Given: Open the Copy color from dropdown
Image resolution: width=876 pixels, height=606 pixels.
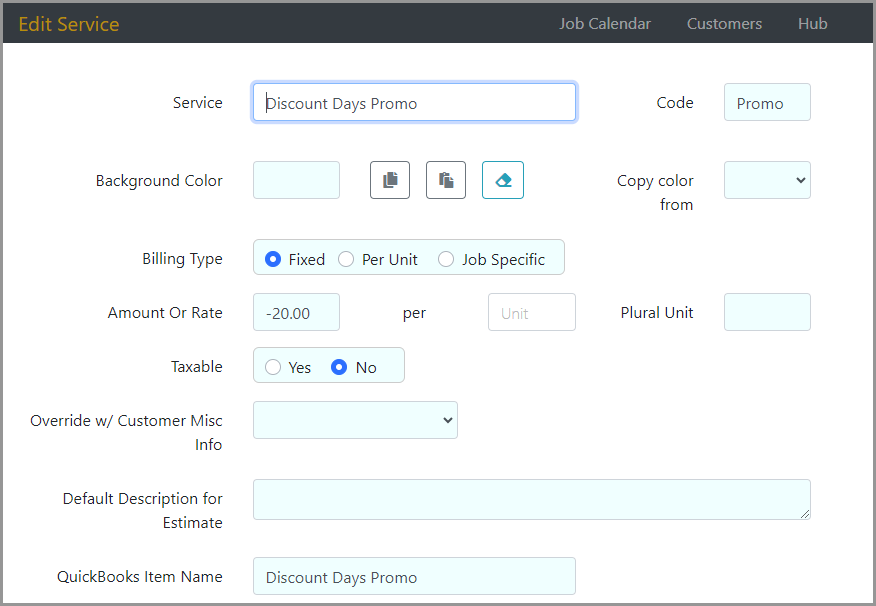Looking at the screenshot, I should click(767, 180).
